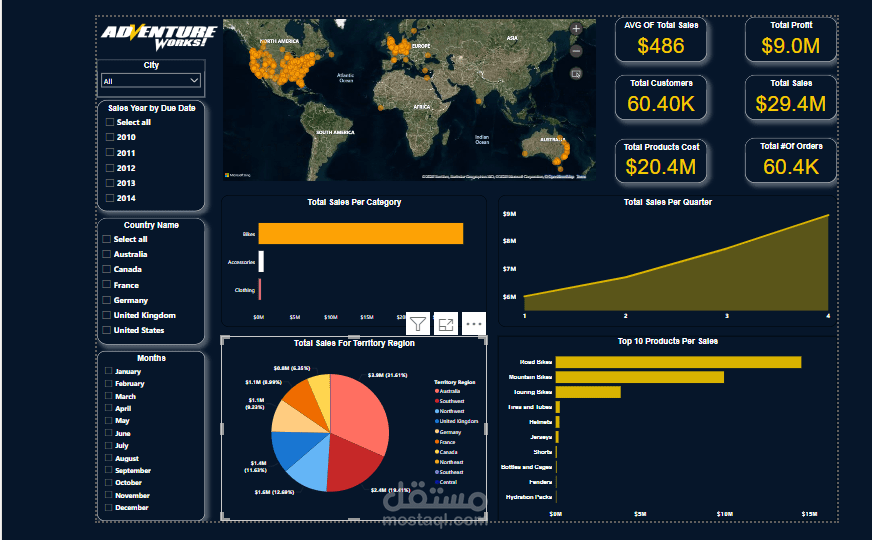
Task: Check United States in the Country Name slicer
Action: point(107,330)
